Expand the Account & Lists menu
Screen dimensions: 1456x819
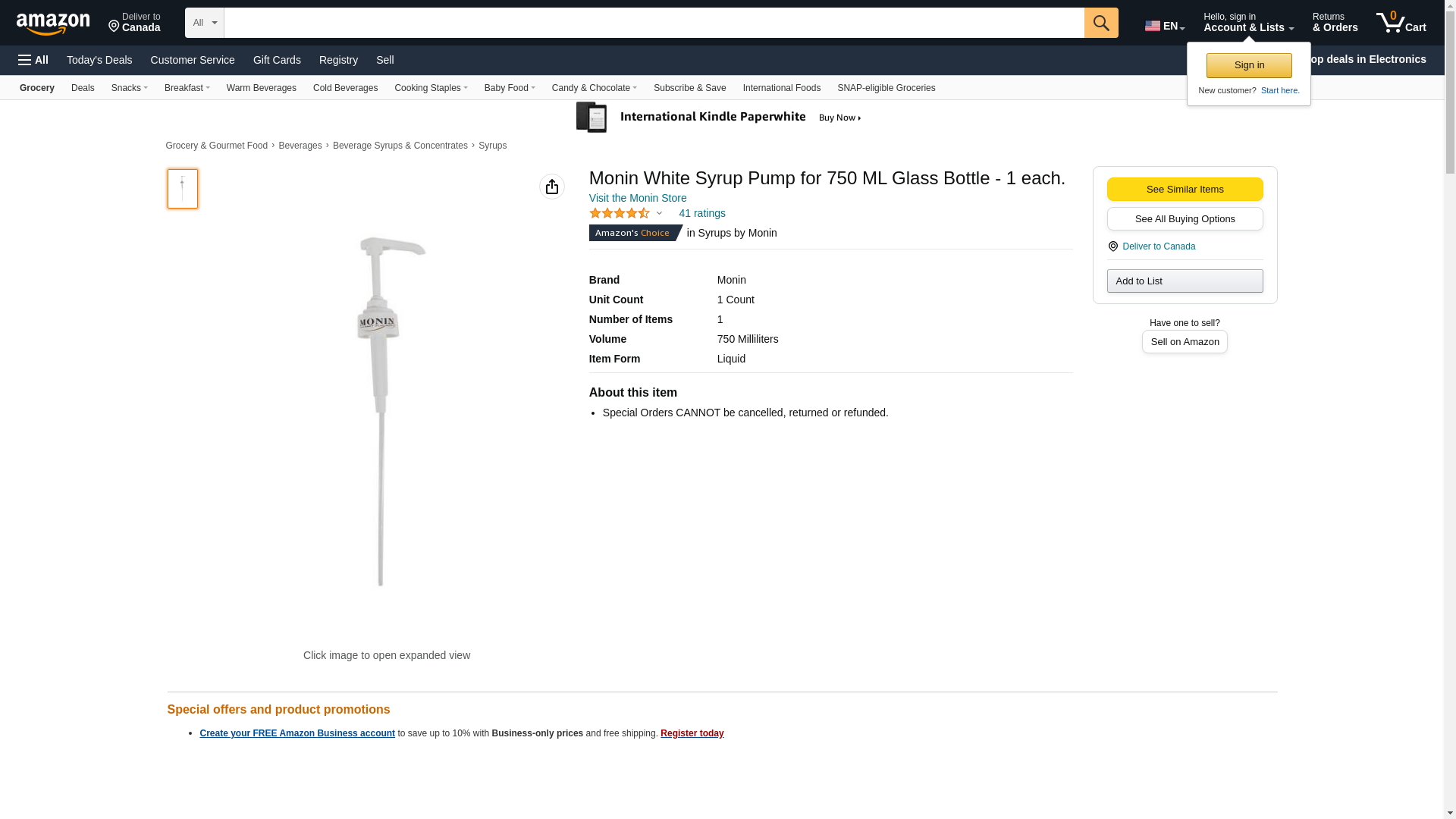1248,23
